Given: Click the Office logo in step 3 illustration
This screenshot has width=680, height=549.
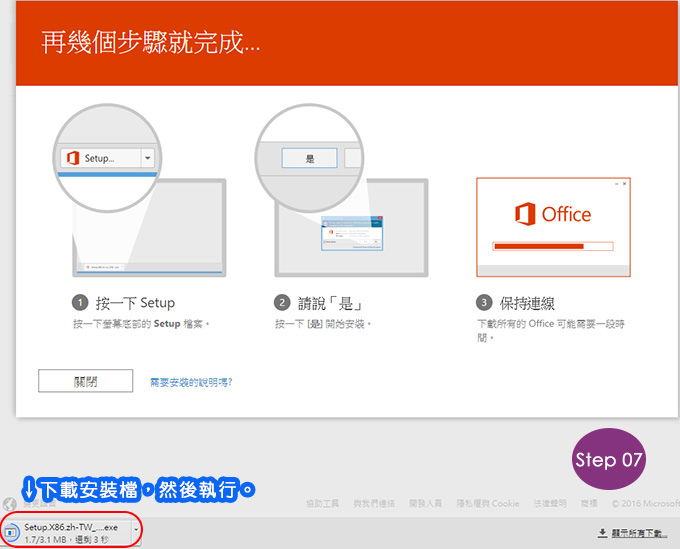Looking at the screenshot, I should 553,214.
